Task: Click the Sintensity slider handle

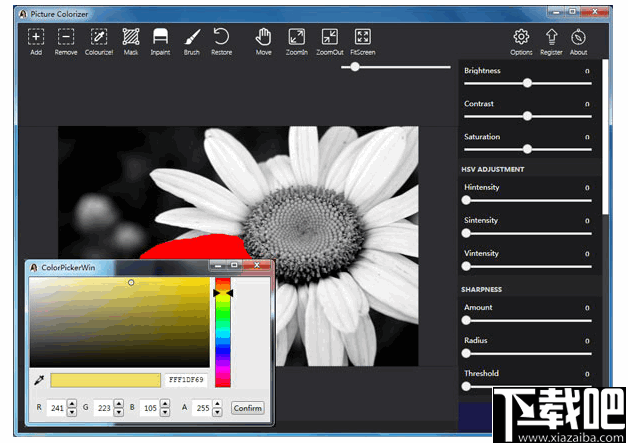Action: point(466,233)
